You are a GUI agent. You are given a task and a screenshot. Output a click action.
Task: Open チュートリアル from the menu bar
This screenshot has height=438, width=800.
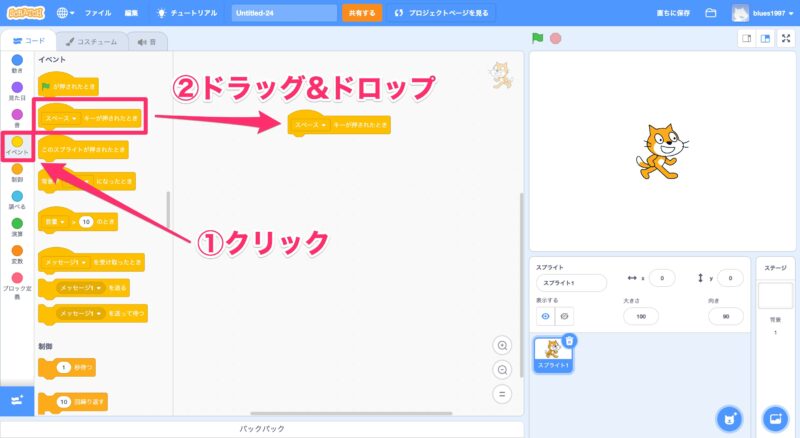(x=187, y=13)
